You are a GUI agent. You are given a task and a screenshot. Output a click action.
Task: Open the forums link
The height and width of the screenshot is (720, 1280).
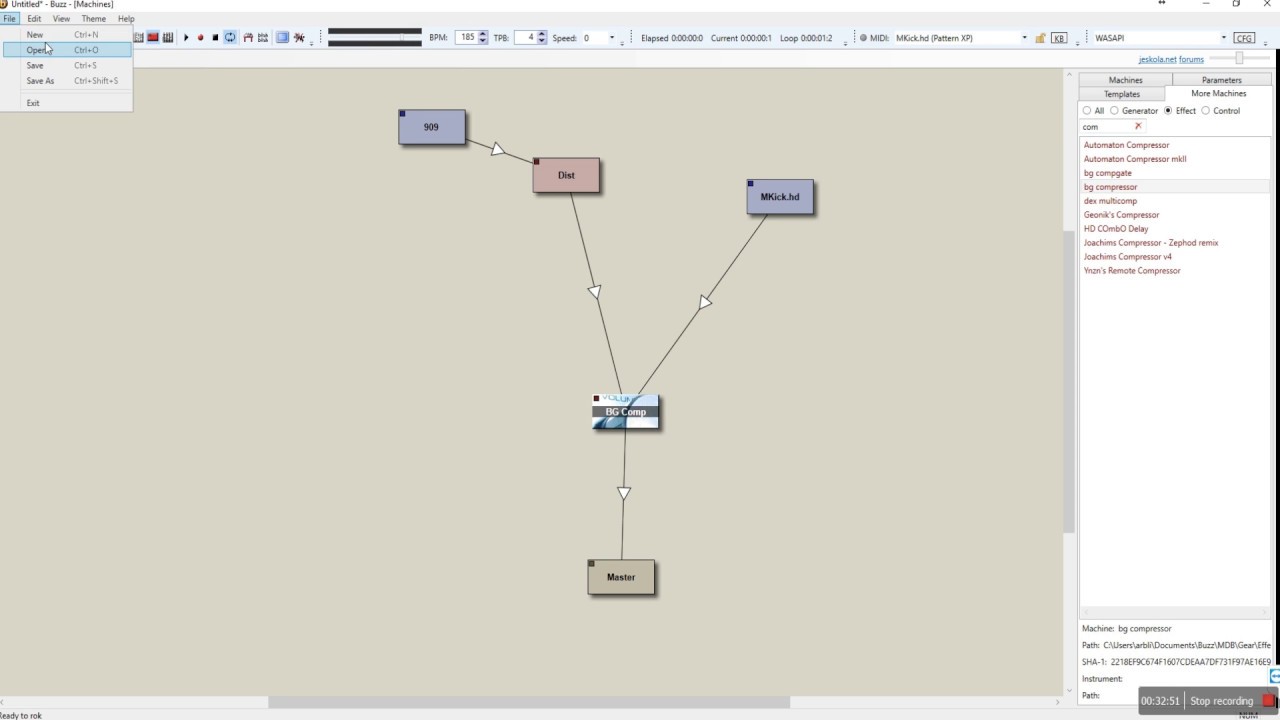(1191, 59)
